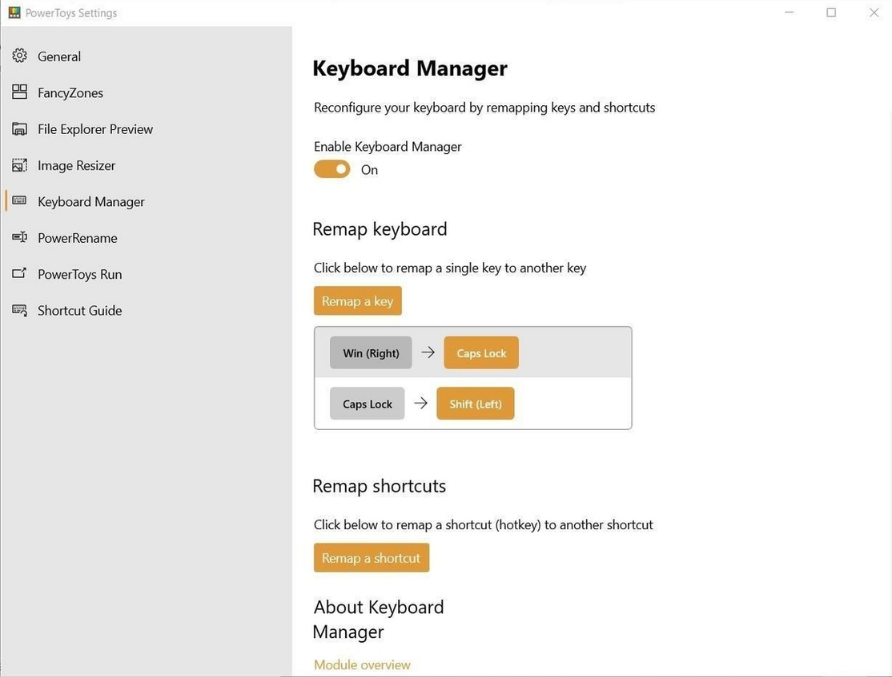
Task: Click the FancyZones grid icon
Action: [x=19, y=92]
